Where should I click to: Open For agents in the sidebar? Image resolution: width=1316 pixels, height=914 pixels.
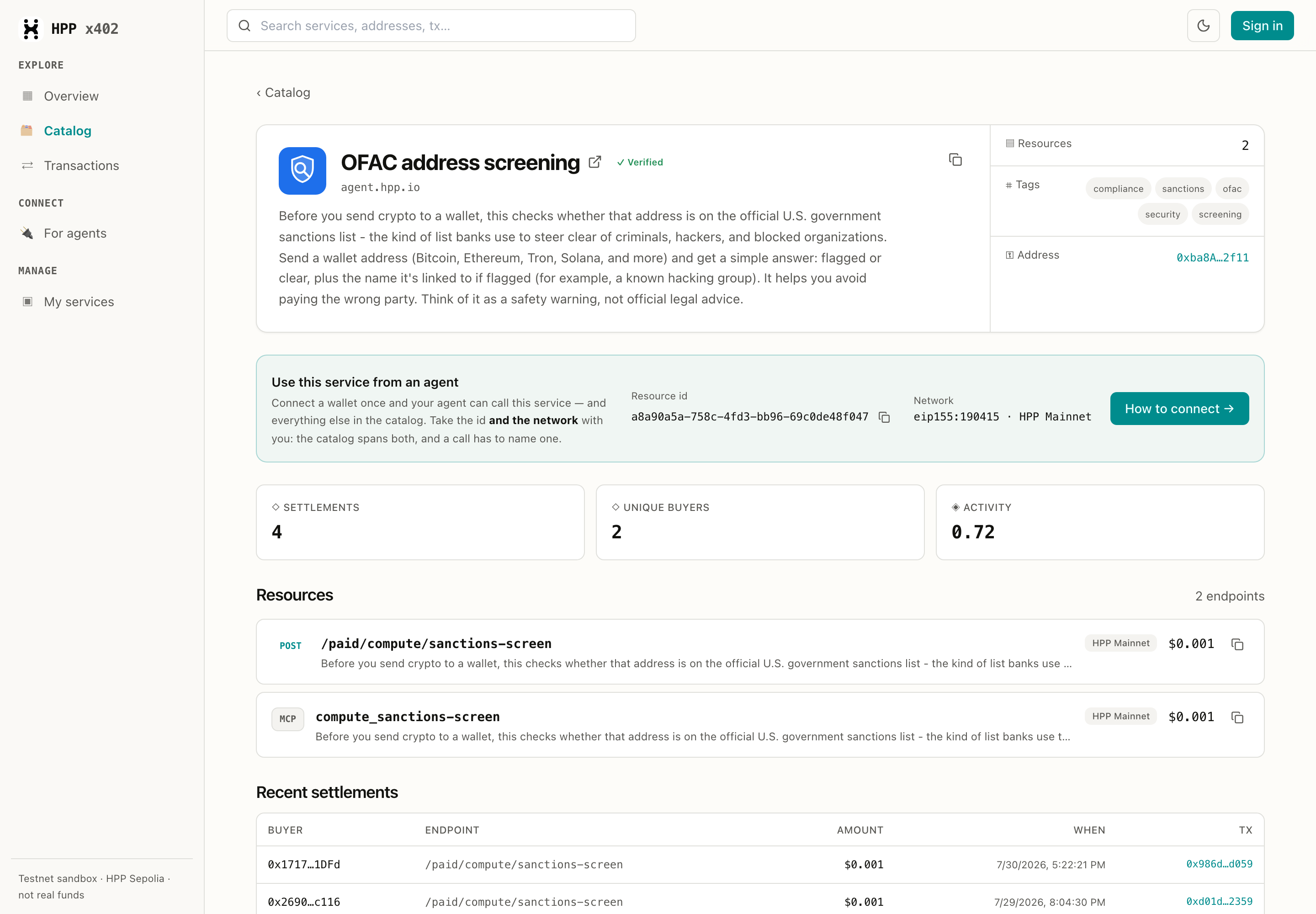[x=75, y=233]
